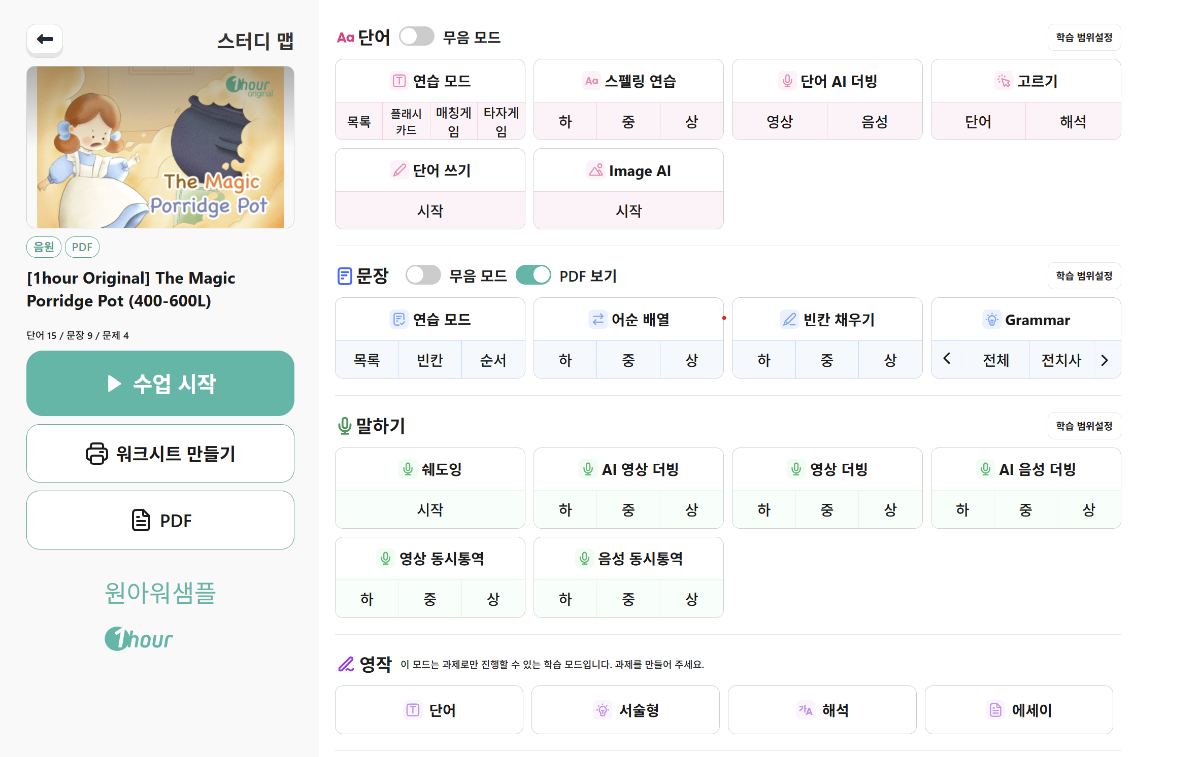Viewport: 1200px width, 757px height.
Task: Toggle 무음 모드 switch in 단어 section
Action: 417,37
